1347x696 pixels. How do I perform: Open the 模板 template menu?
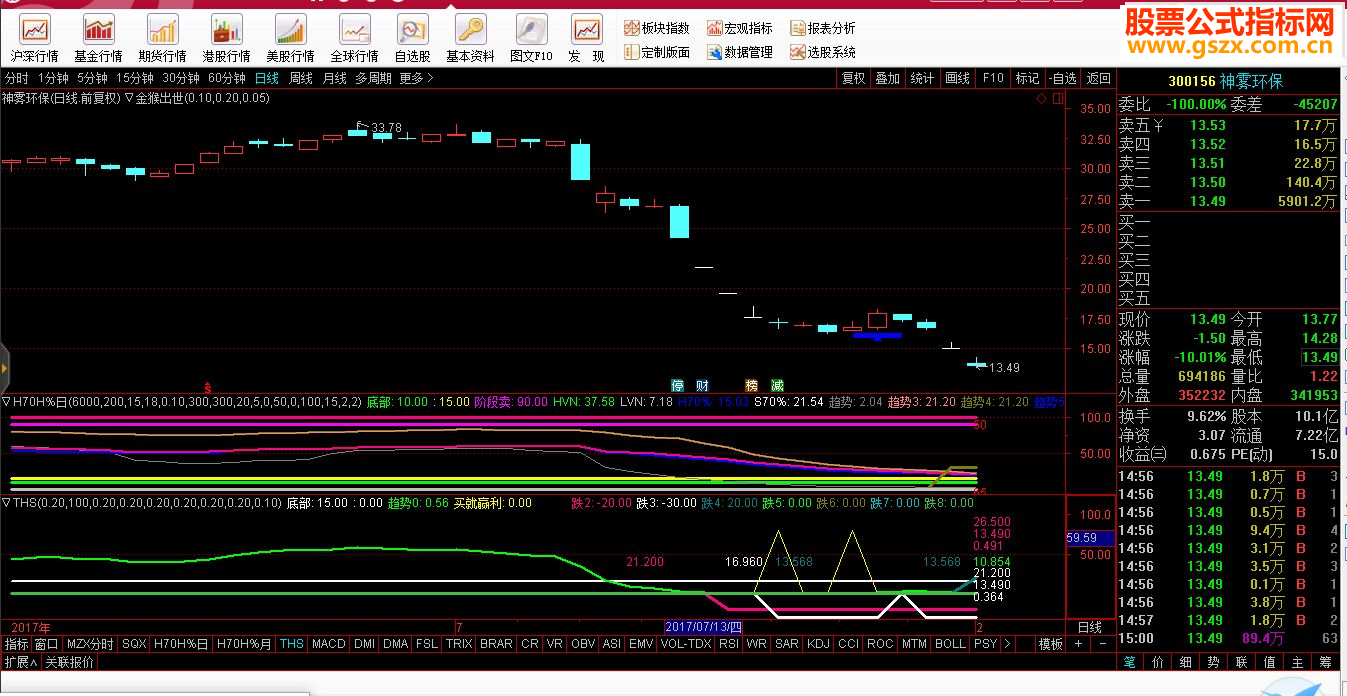tap(1050, 644)
